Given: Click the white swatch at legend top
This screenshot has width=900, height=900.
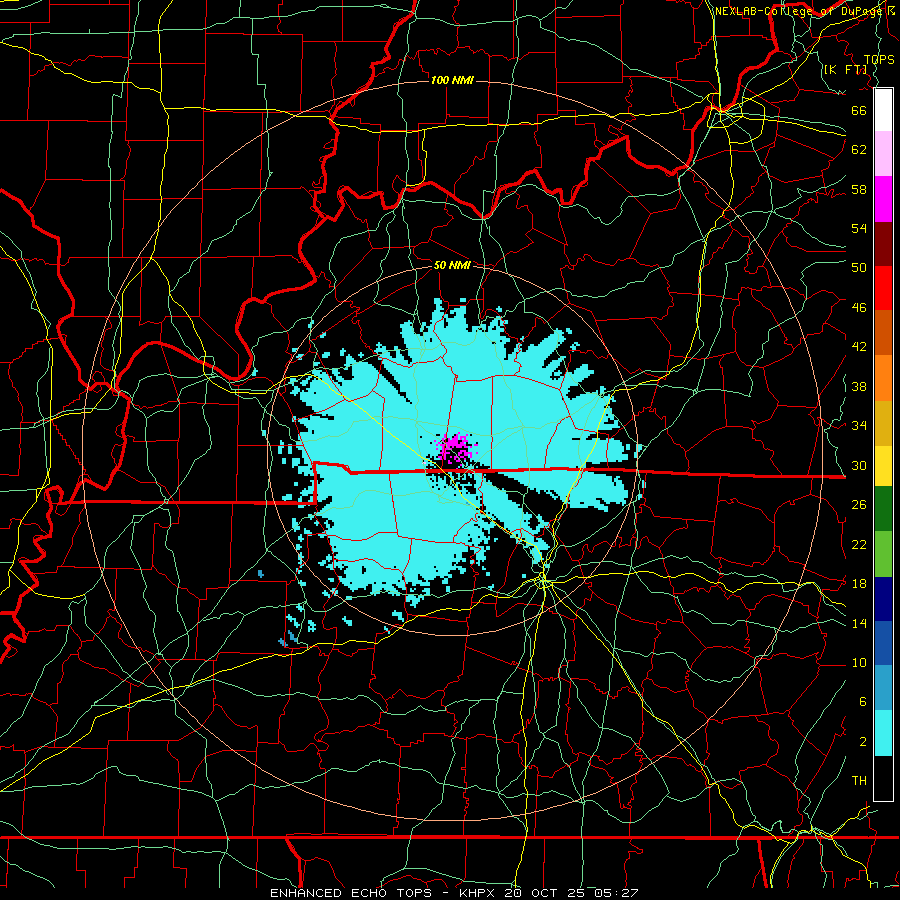Looking at the screenshot, I should (883, 110).
